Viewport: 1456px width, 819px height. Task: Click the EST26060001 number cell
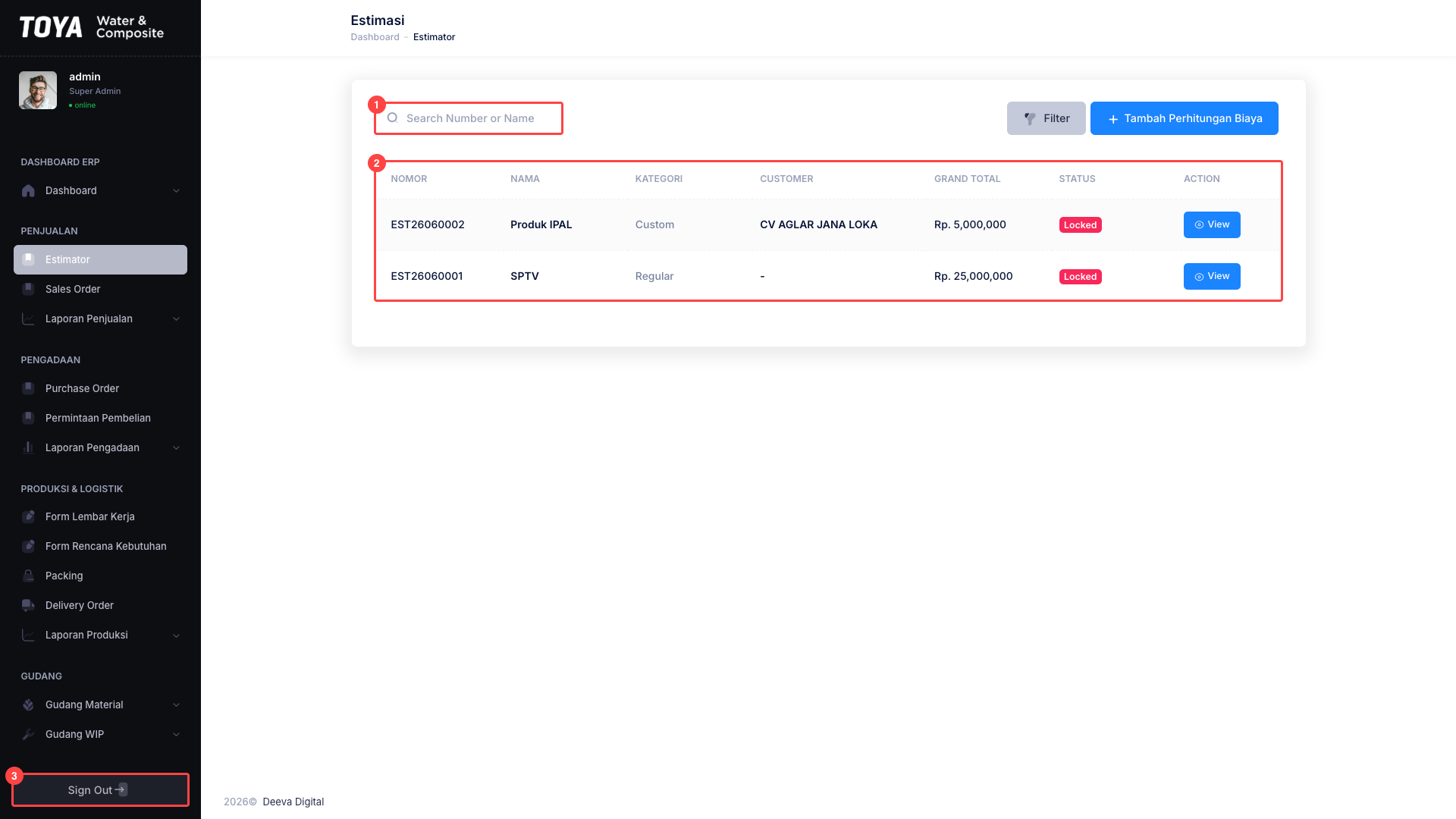(x=426, y=276)
